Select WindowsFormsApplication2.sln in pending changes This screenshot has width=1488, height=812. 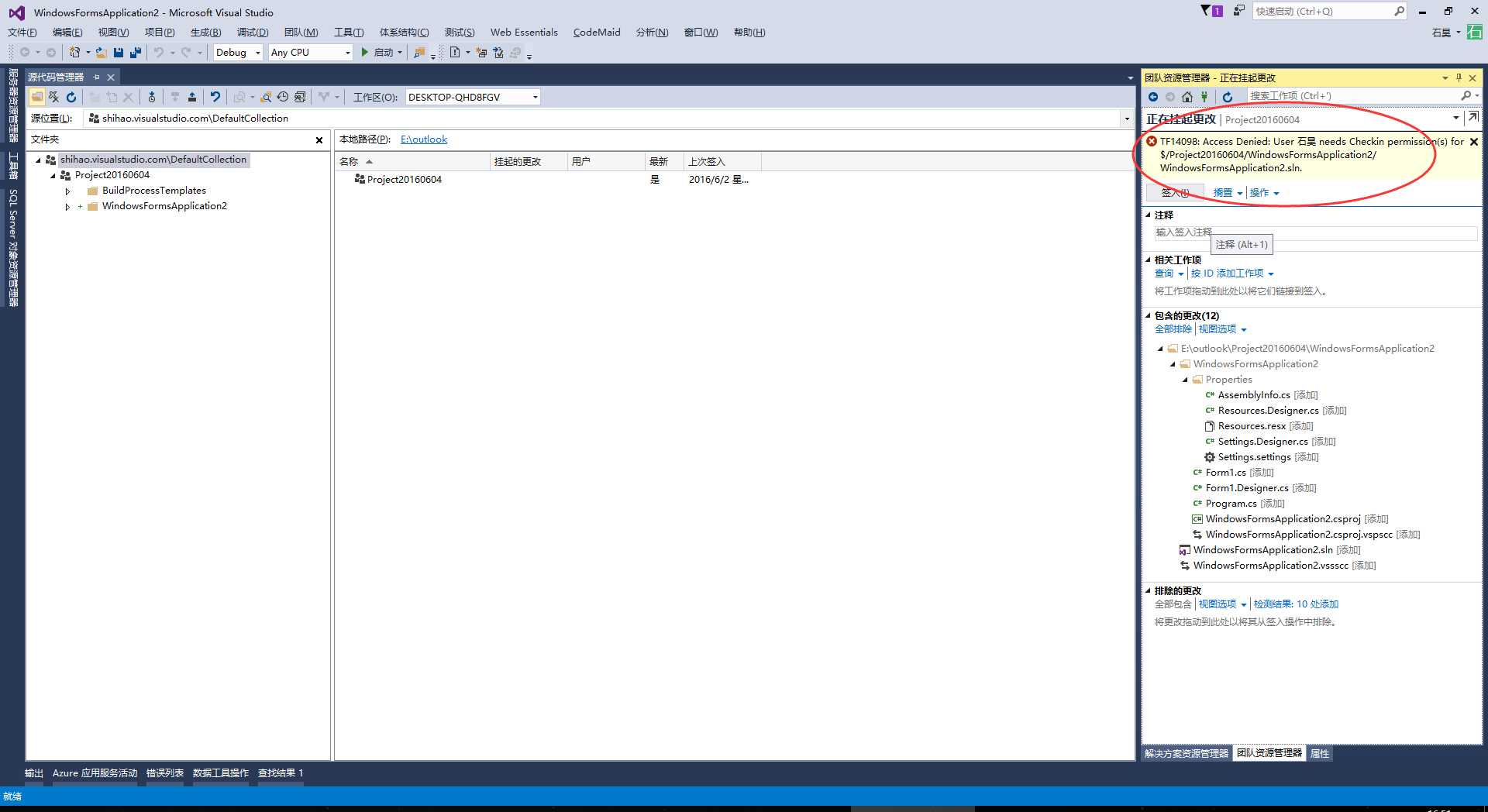pyautogui.click(x=1263, y=550)
